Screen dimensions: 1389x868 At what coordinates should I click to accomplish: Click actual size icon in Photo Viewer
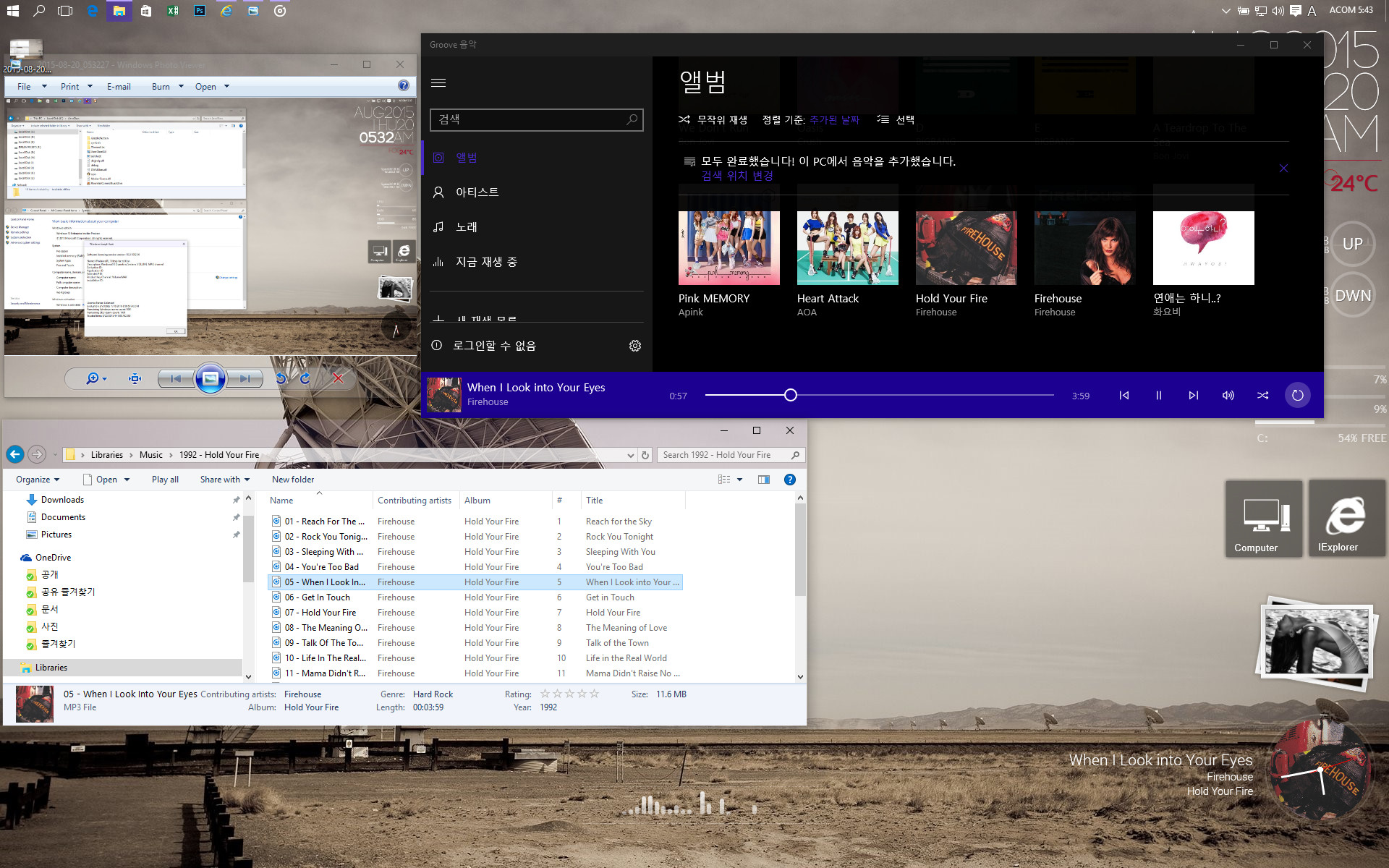pos(135,378)
